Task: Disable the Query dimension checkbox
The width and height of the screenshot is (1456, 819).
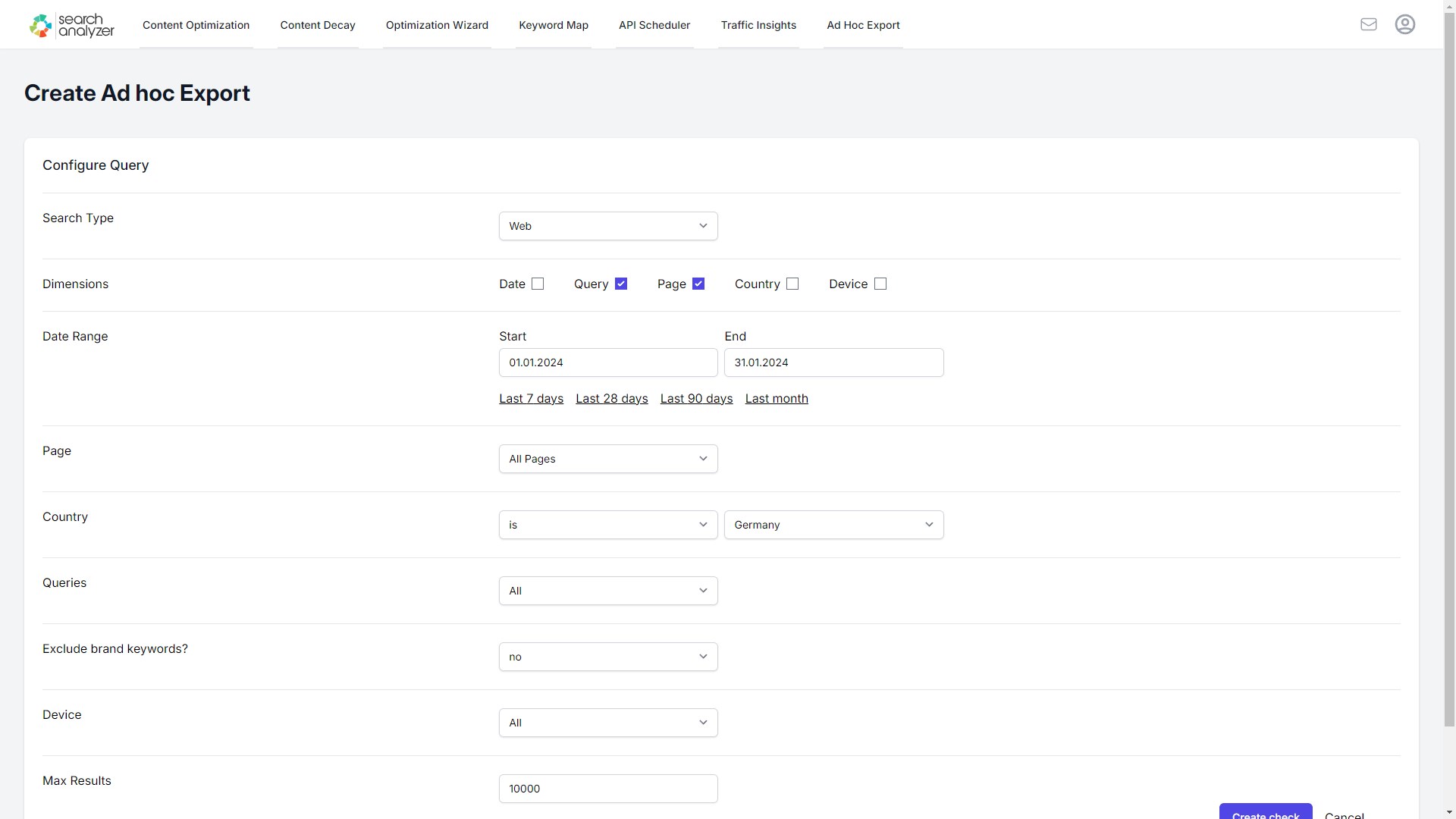Action: [x=621, y=284]
